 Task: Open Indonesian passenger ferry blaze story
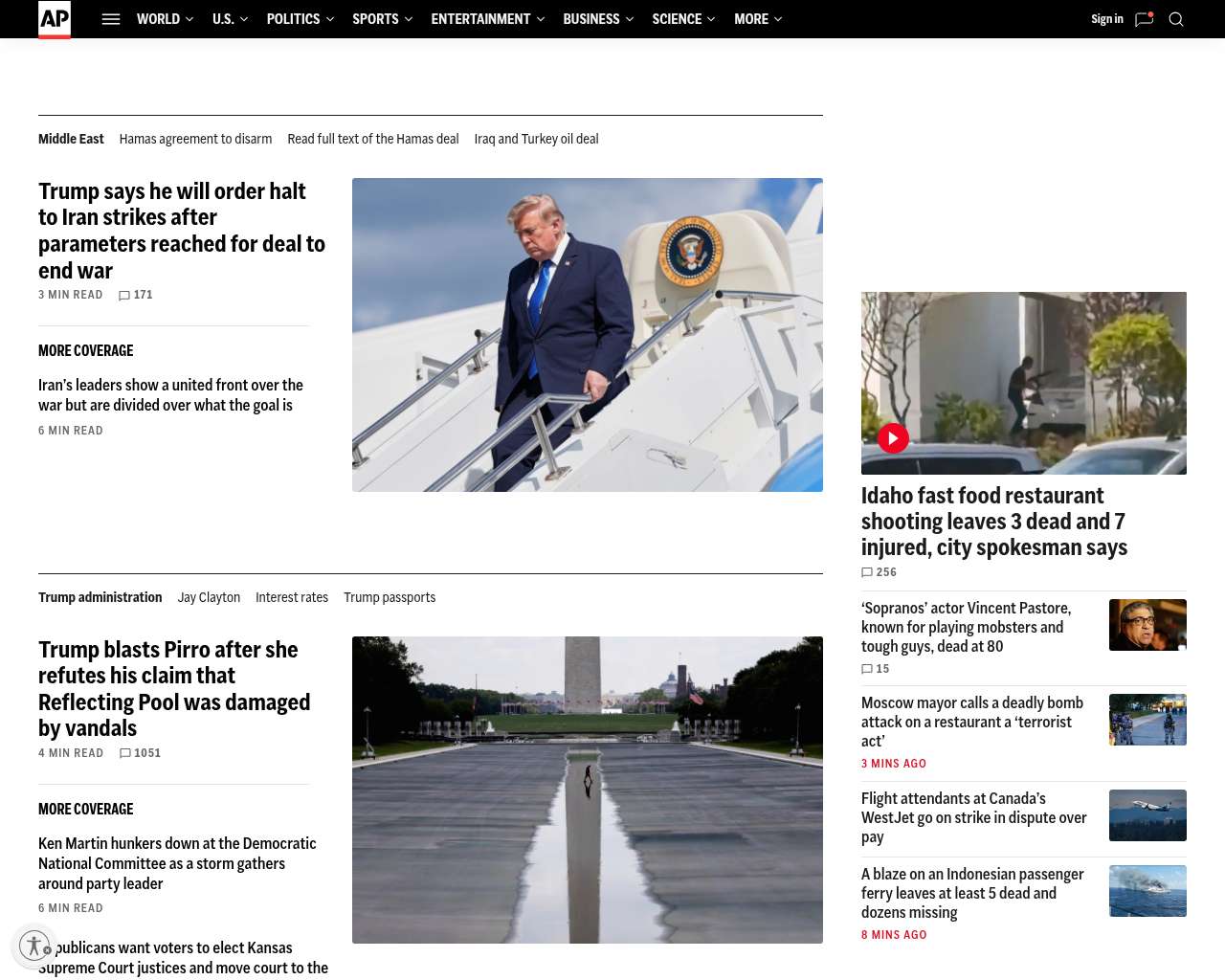[x=972, y=893]
